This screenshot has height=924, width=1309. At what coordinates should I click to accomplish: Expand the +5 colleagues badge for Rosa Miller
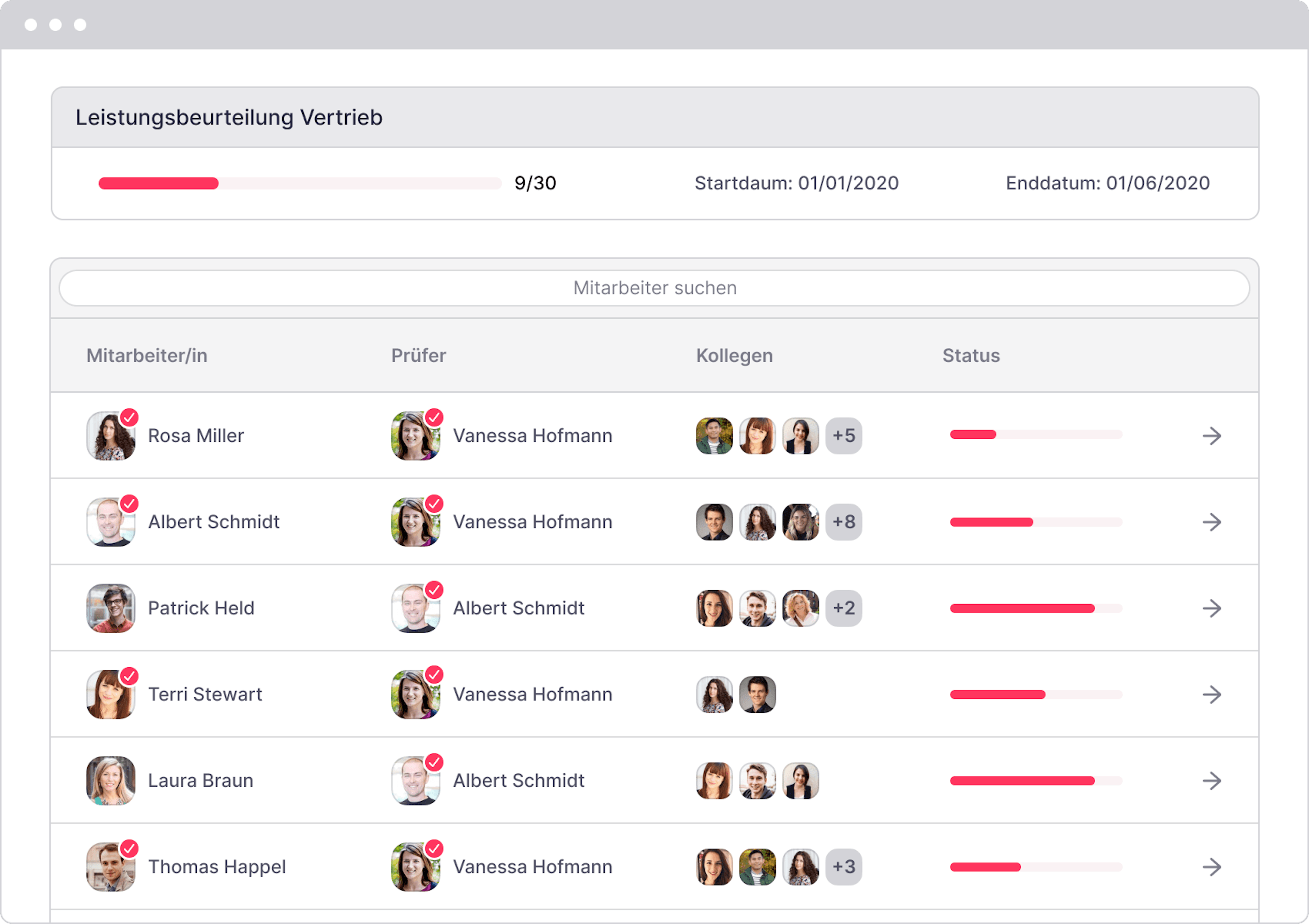tap(844, 436)
